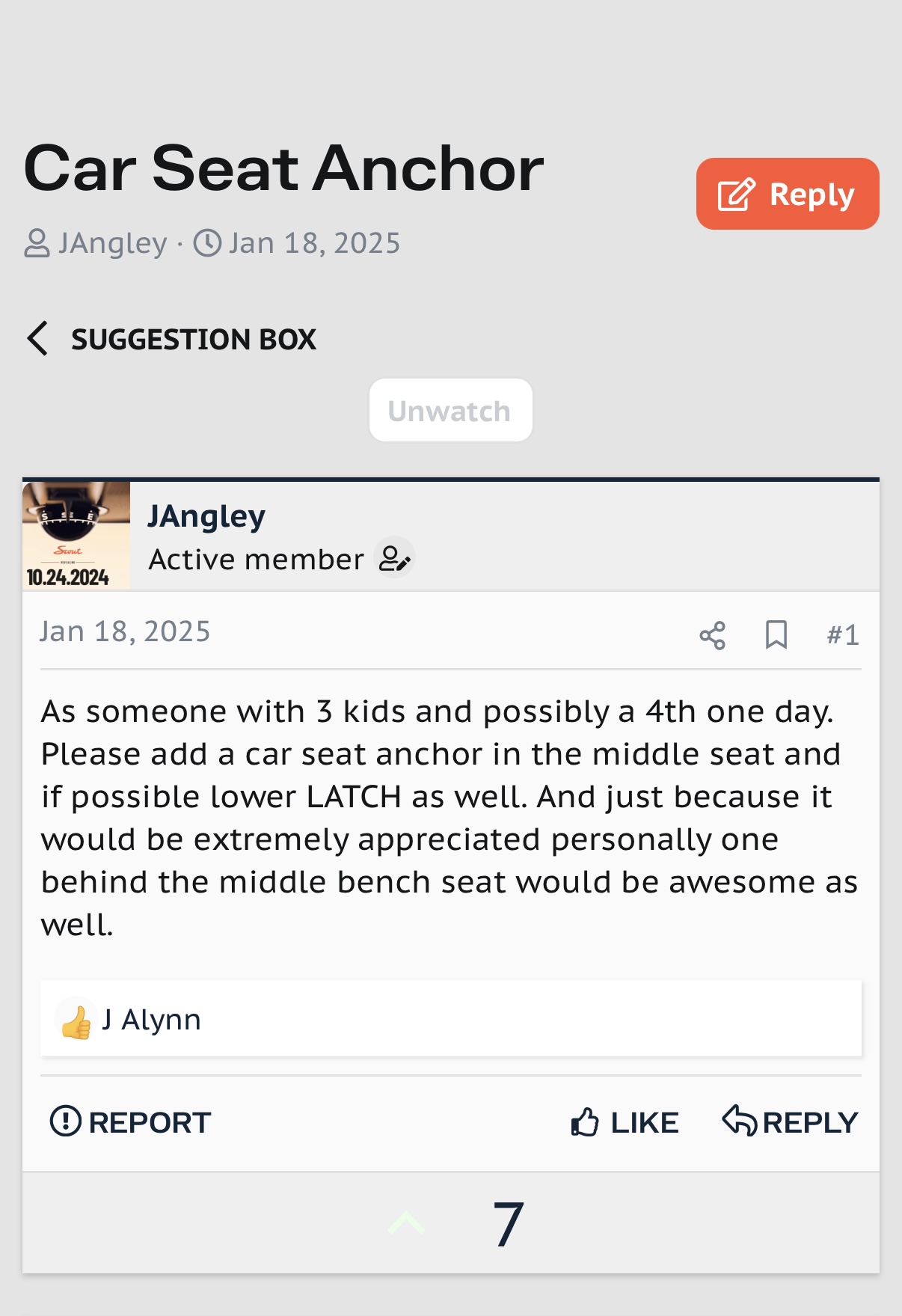902x1316 pixels.
Task: Open the SUGGESTION BOX forum link
Action: pos(194,340)
